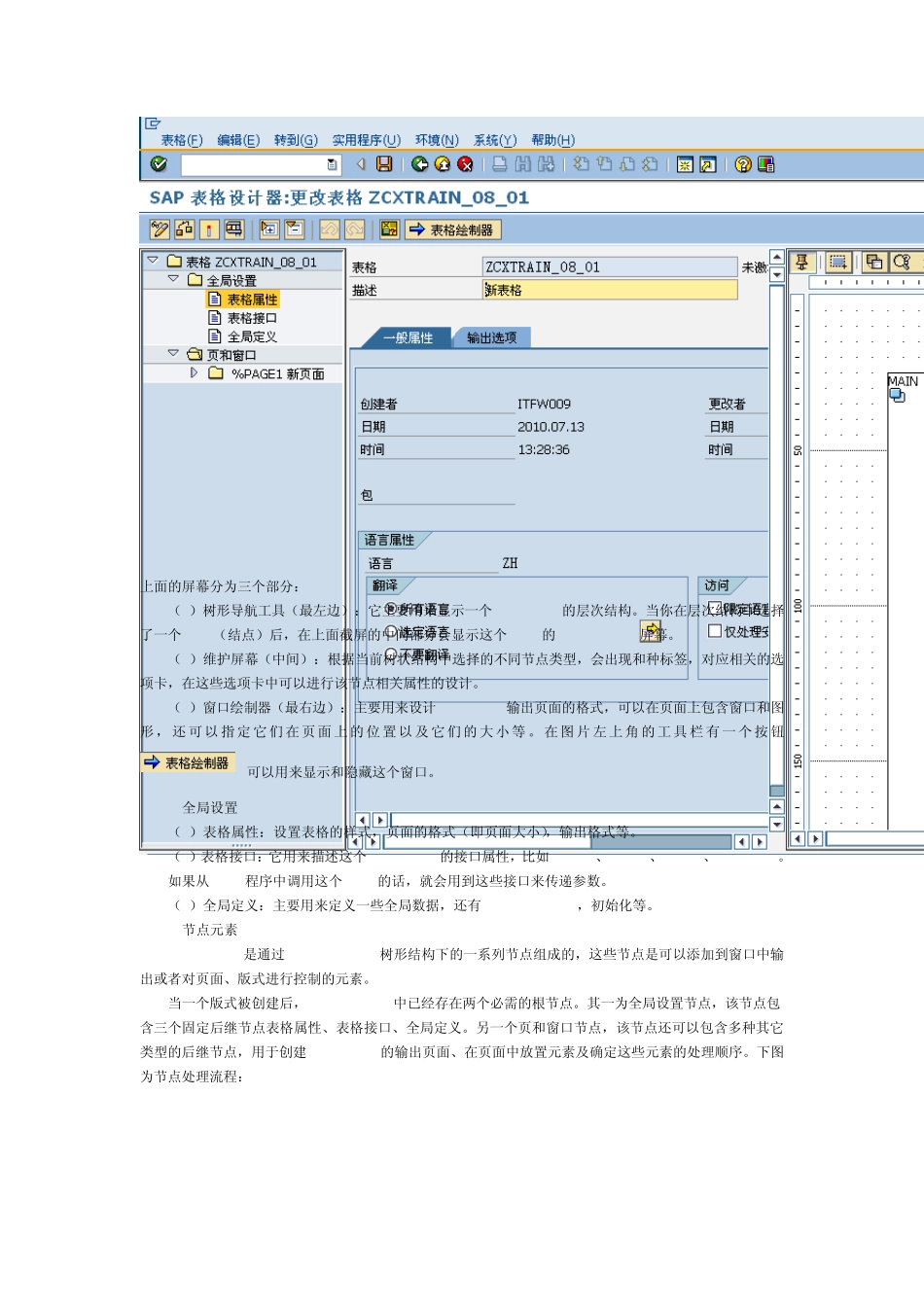Select the 选定语言 radio button
This screenshot has height=1307, width=924.
pos(392,632)
